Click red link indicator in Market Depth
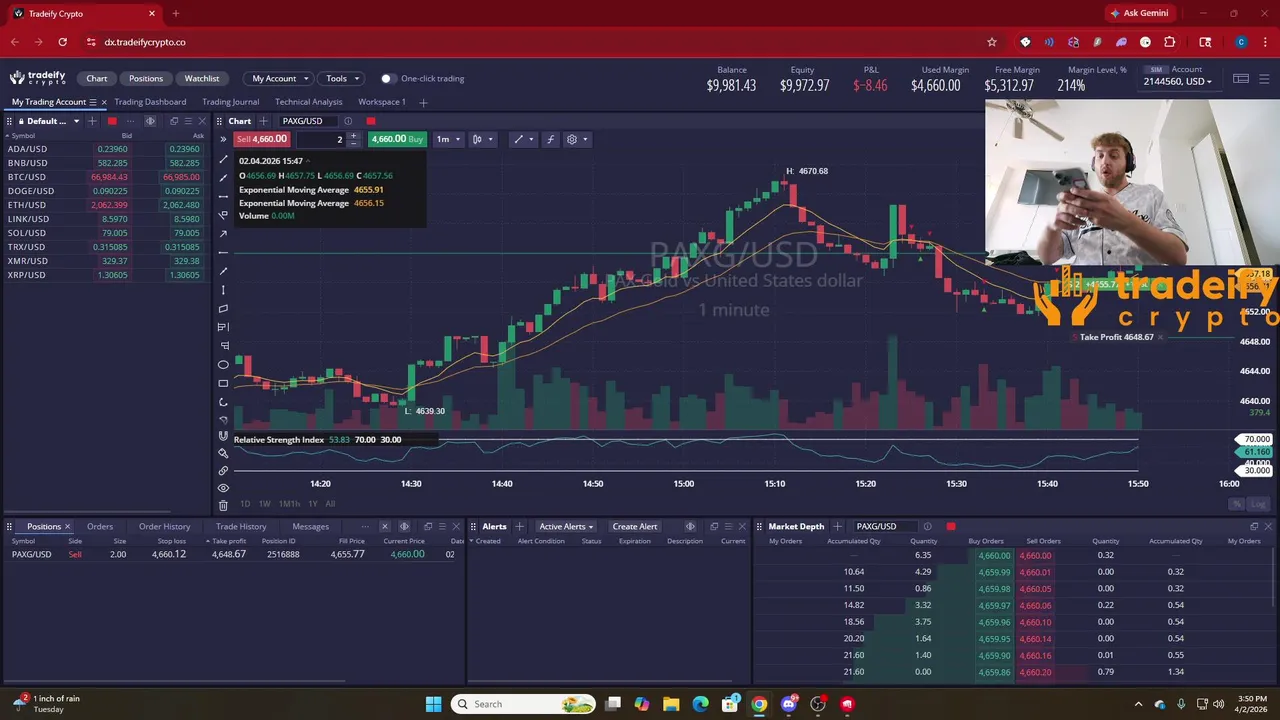Viewport: 1280px width, 720px height. tap(951, 526)
